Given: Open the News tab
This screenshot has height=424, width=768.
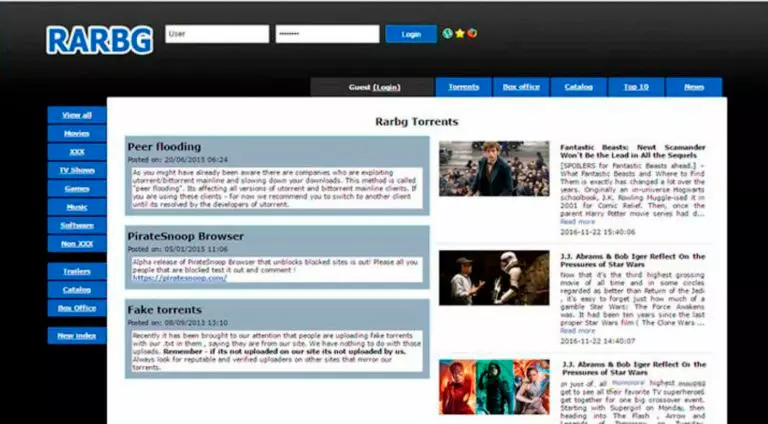Looking at the screenshot, I should tap(694, 87).
